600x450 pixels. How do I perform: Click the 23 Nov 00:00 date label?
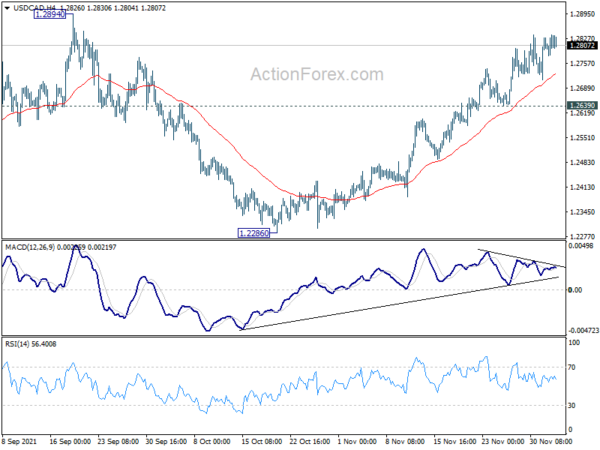pos(503,442)
